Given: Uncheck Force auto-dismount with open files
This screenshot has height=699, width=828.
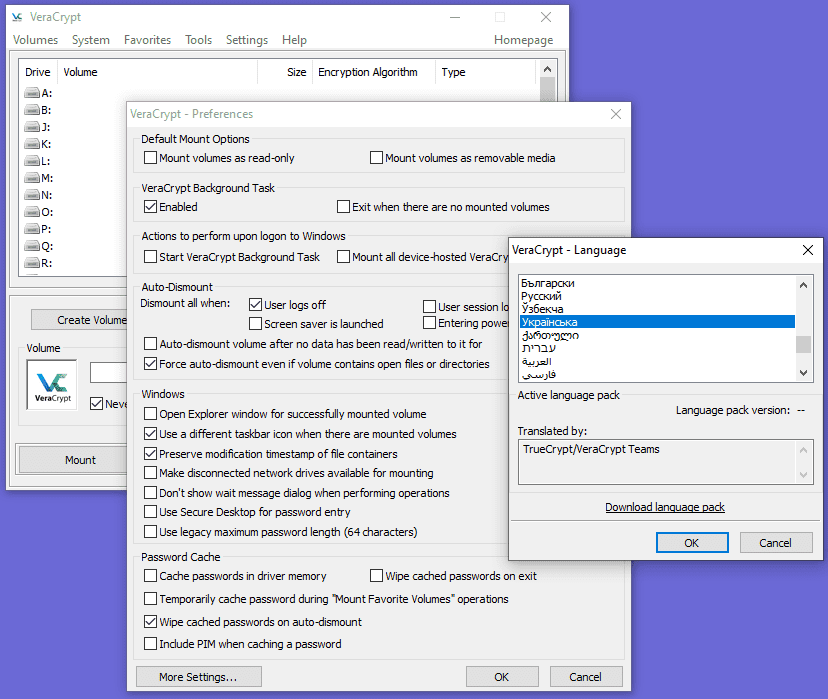Looking at the screenshot, I should [150, 364].
